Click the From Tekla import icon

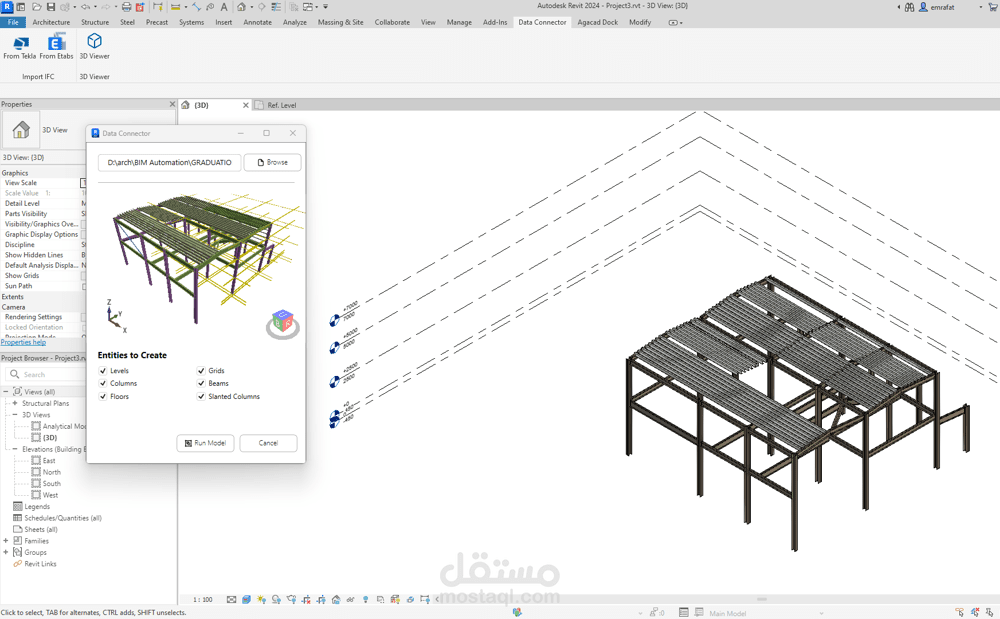[x=20, y=43]
